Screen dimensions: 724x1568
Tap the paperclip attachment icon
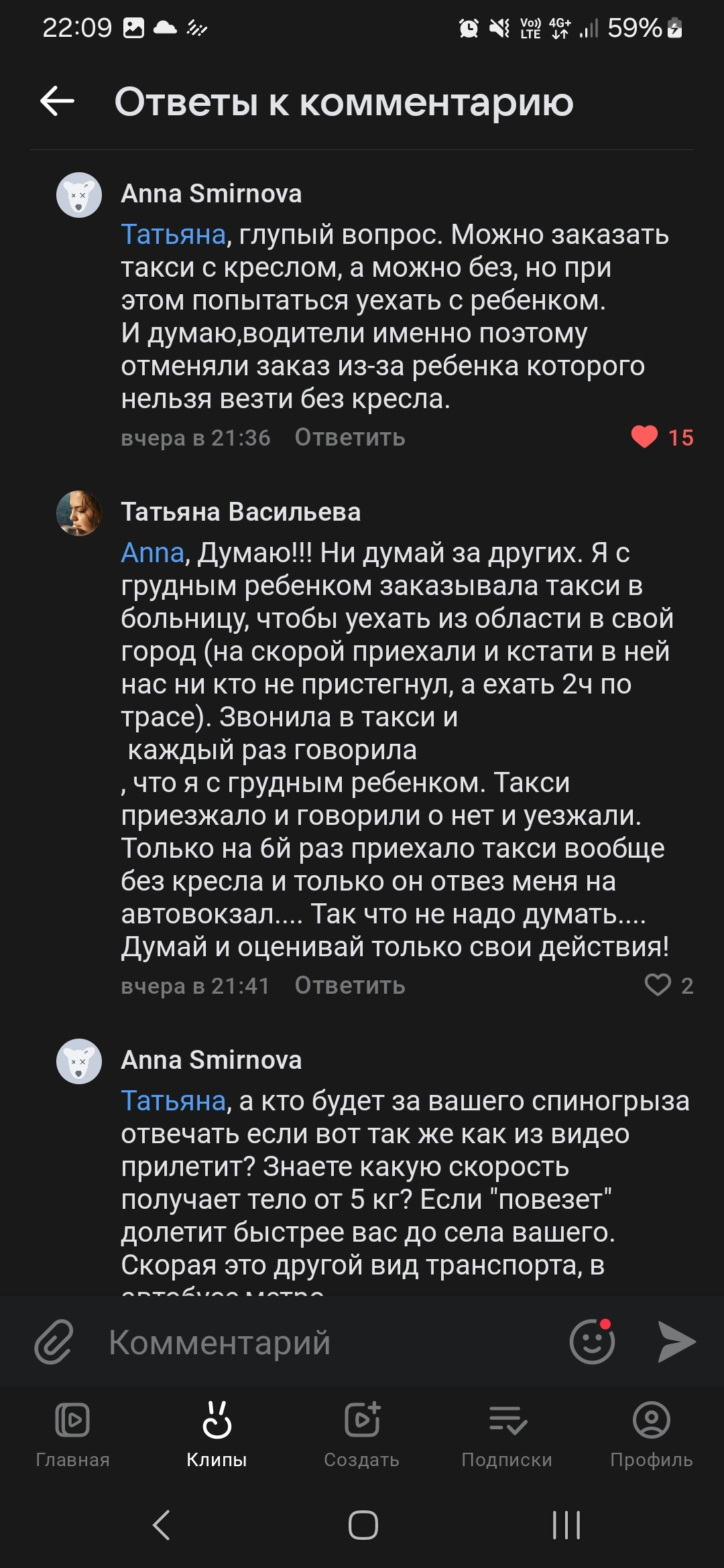(54, 1342)
